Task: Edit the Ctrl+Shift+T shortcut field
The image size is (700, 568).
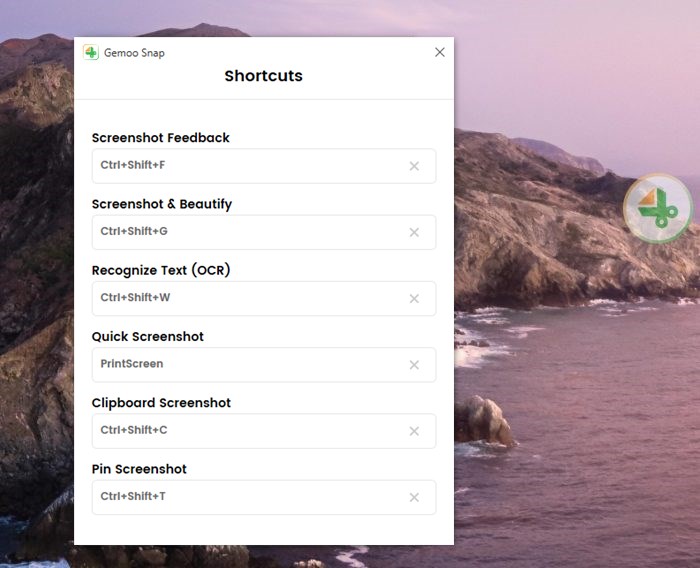Action: point(264,497)
